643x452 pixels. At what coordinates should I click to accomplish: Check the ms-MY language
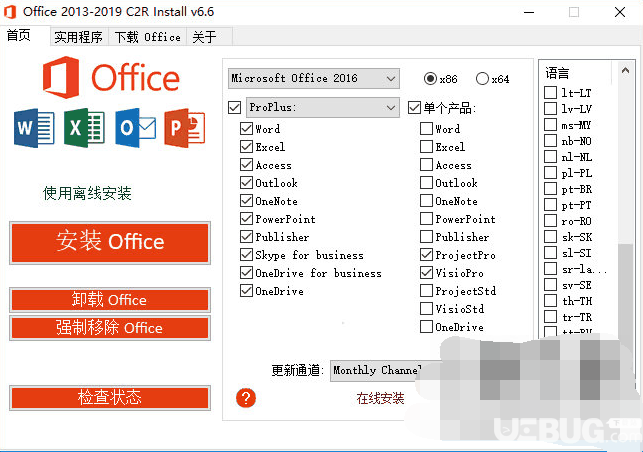point(550,125)
